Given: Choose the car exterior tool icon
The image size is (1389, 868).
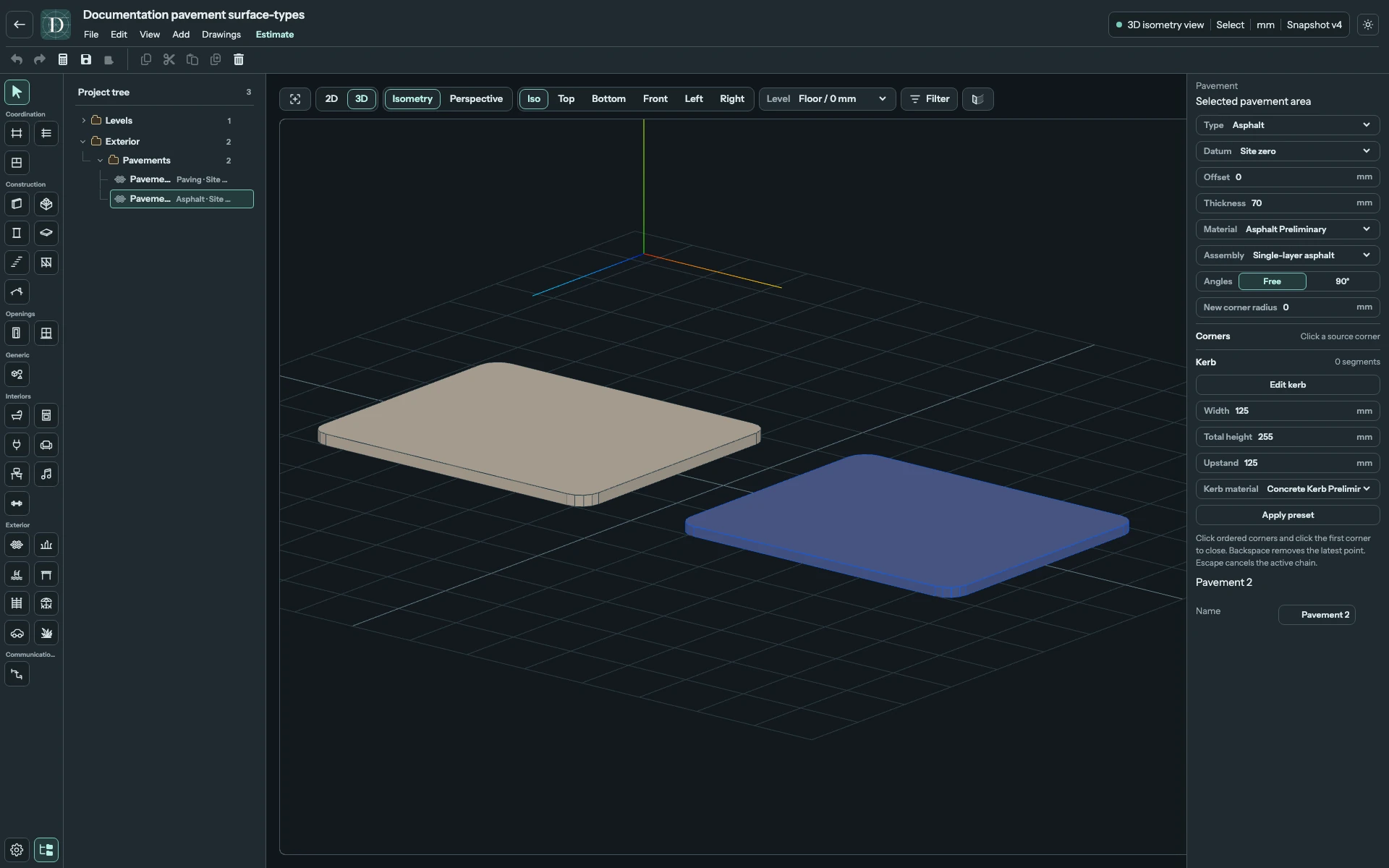Looking at the screenshot, I should pyautogui.click(x=17, y=633).
